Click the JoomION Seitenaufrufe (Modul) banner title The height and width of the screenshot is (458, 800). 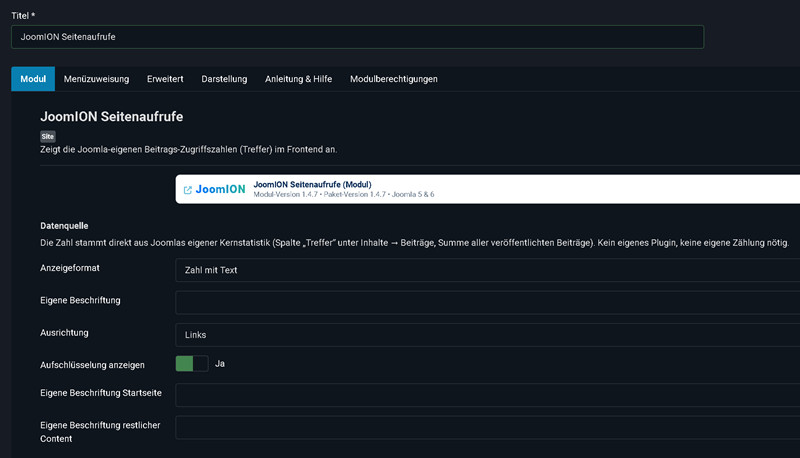click(x=312, y=185)
